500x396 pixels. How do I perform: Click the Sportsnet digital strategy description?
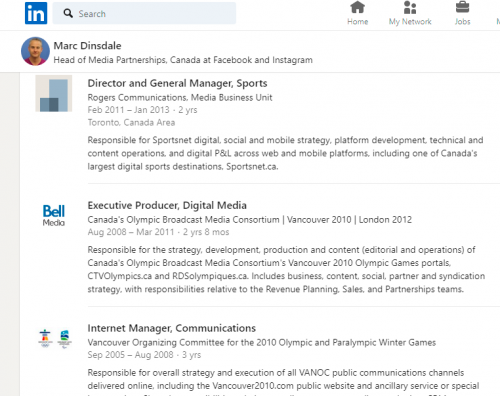point(285,153)
